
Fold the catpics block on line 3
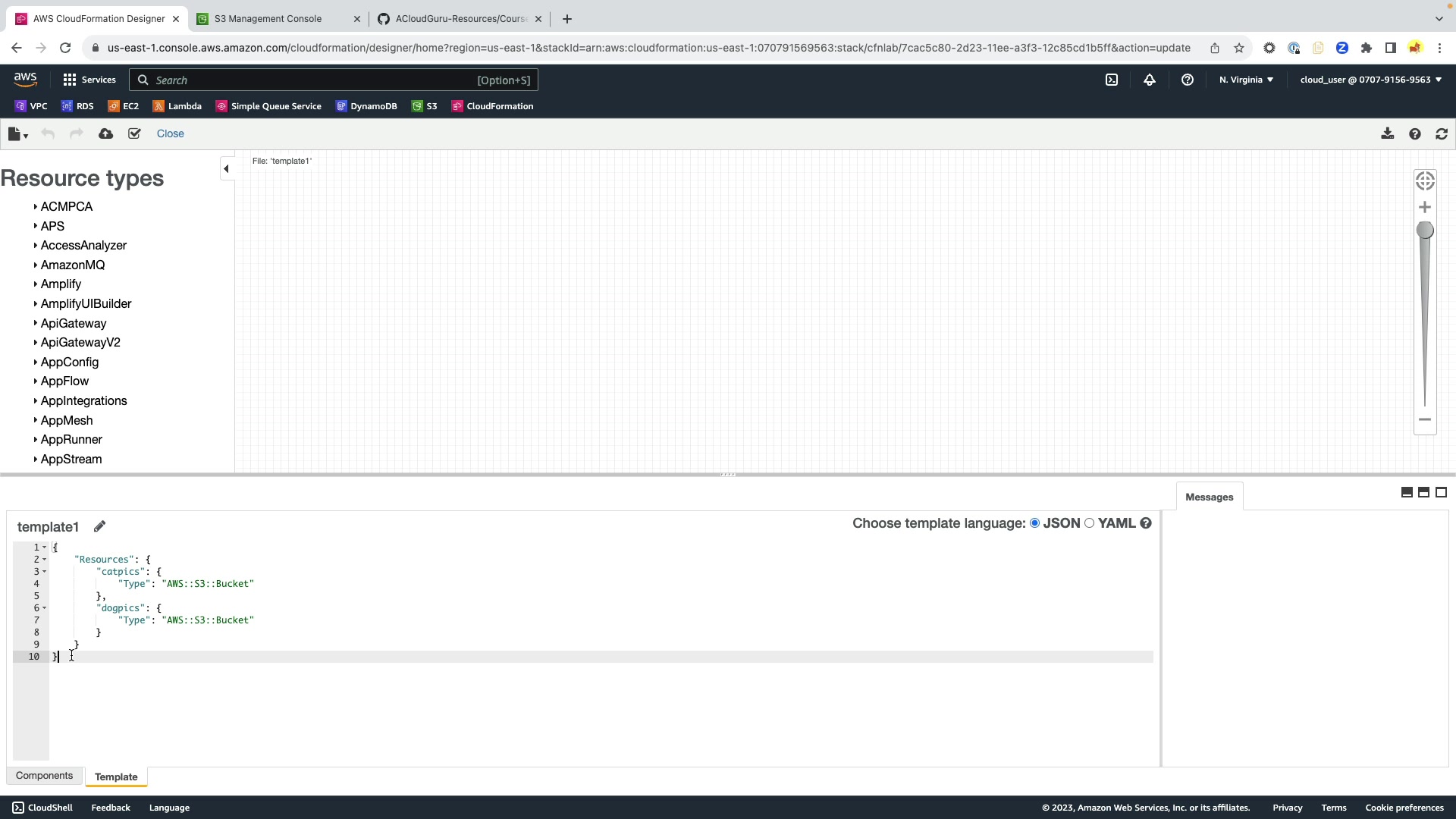pos(44,572)
